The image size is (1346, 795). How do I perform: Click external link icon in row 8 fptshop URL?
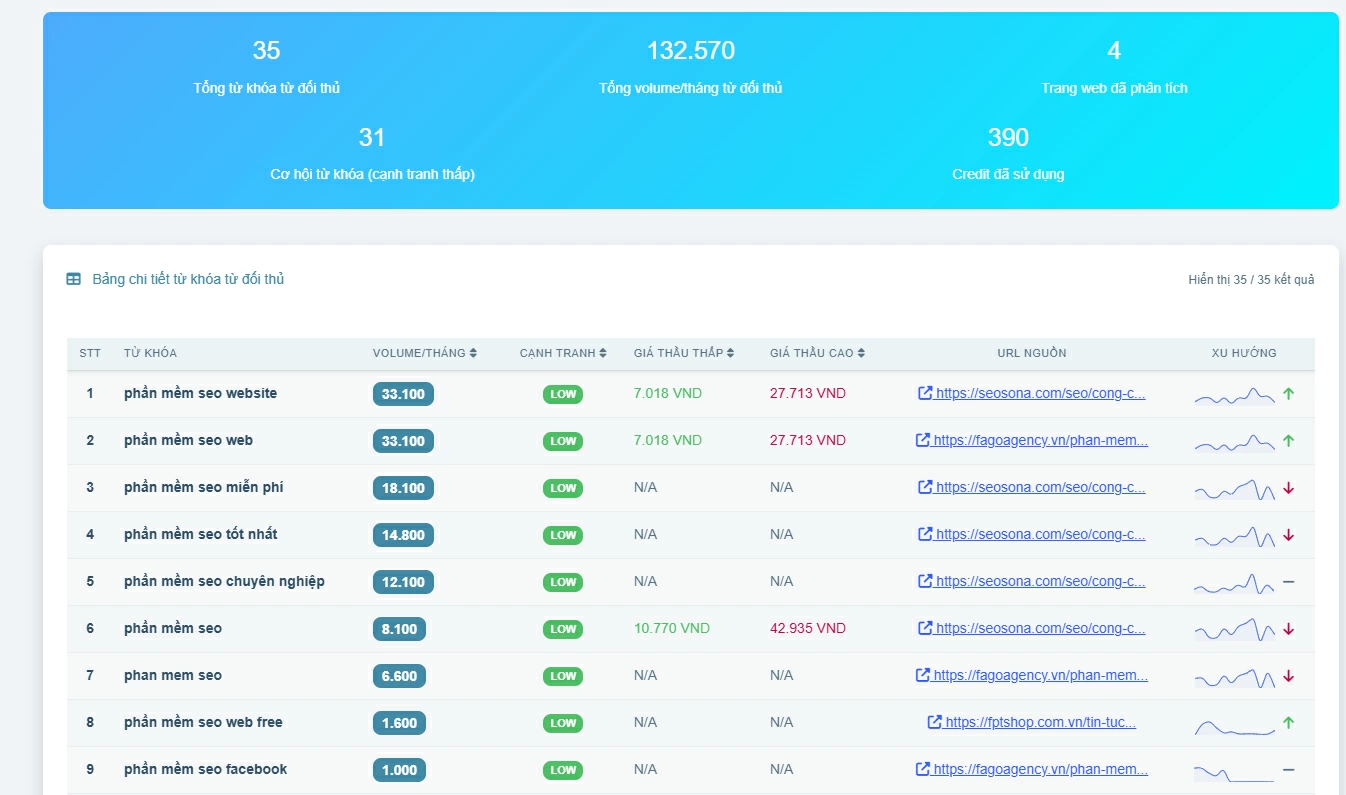(934, 723)
